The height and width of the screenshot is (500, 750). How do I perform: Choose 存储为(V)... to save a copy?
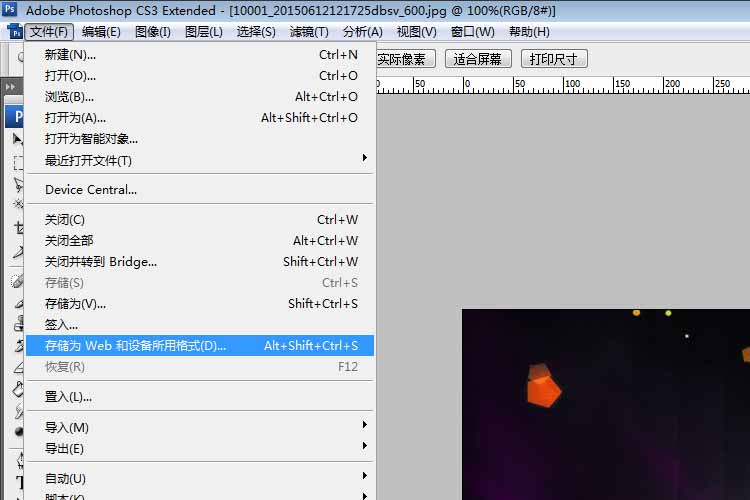(75, 304)
